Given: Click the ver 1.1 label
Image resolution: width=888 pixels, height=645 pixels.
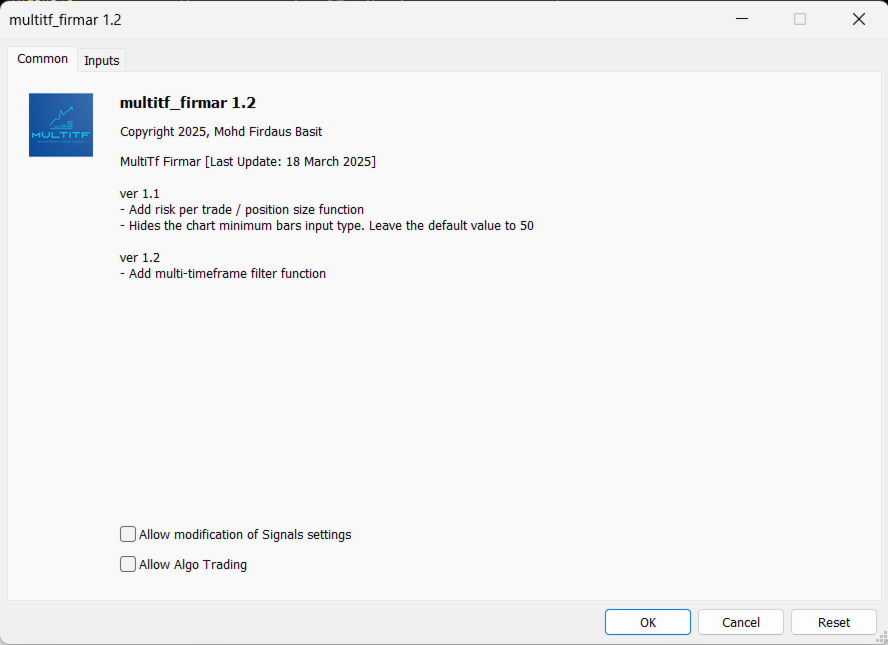Looking at the screenshot, I should point(140,193).
